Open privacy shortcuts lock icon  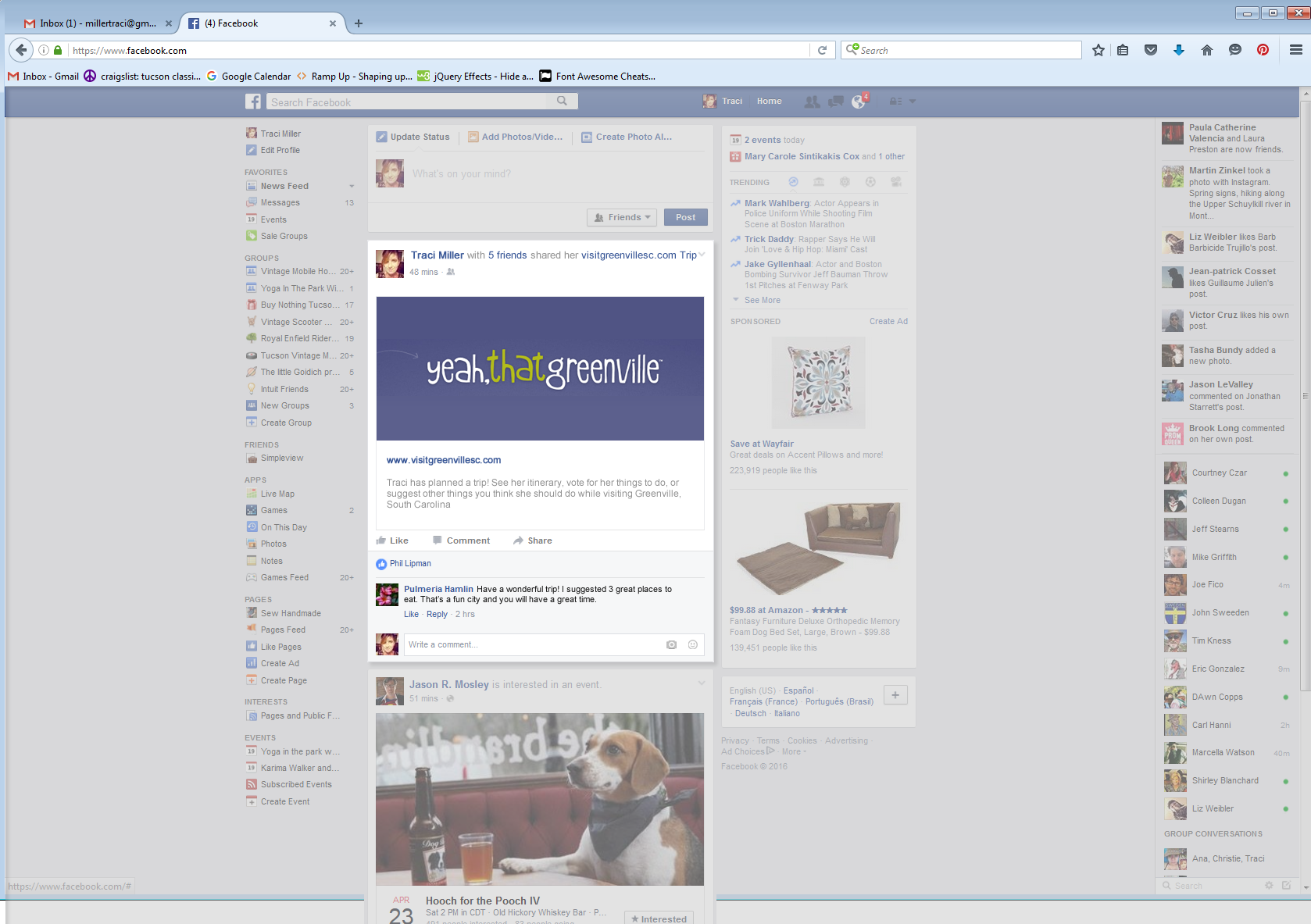895,102
